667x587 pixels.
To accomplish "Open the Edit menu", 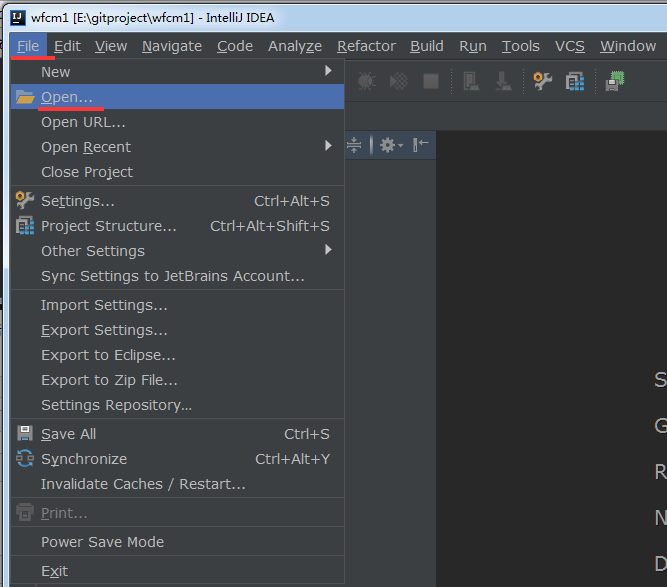I will pos(67,46).
